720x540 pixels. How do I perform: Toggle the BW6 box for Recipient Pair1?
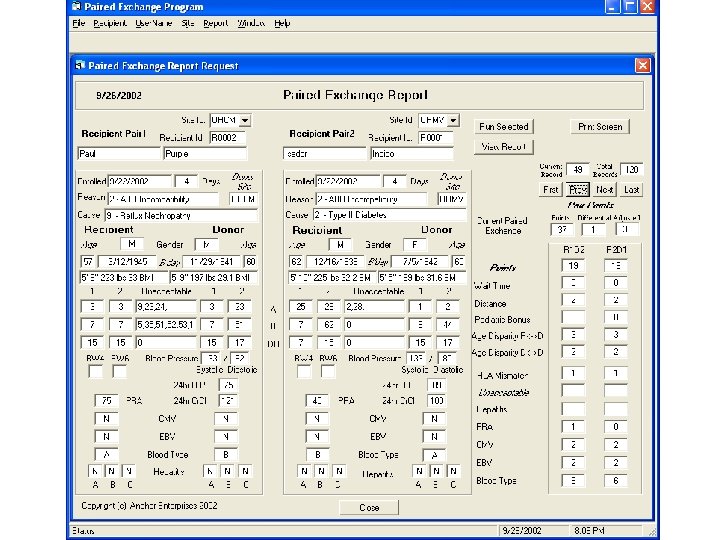click(119, 372)
